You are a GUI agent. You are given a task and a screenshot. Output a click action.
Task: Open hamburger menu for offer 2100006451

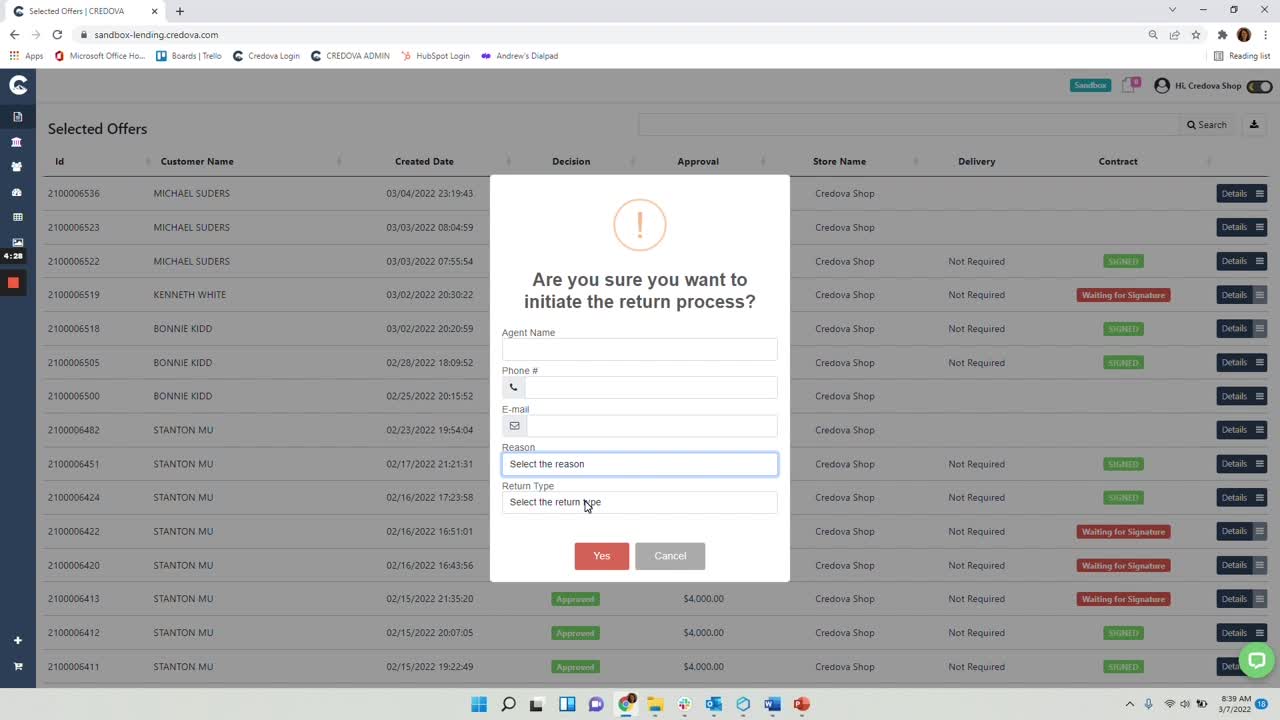(x=1260, y=464)
